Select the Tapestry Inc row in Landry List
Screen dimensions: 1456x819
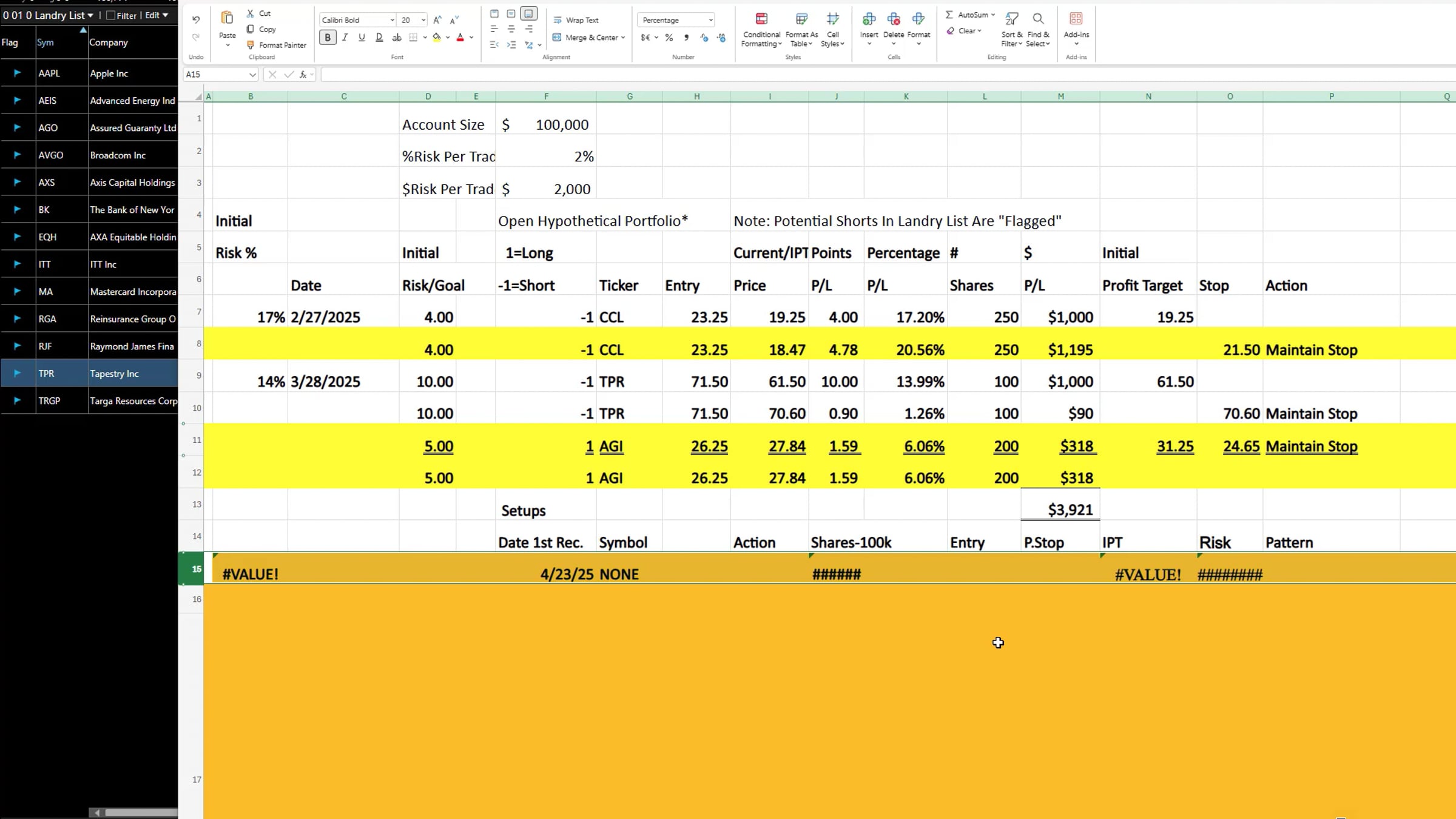tap(89, 374)
